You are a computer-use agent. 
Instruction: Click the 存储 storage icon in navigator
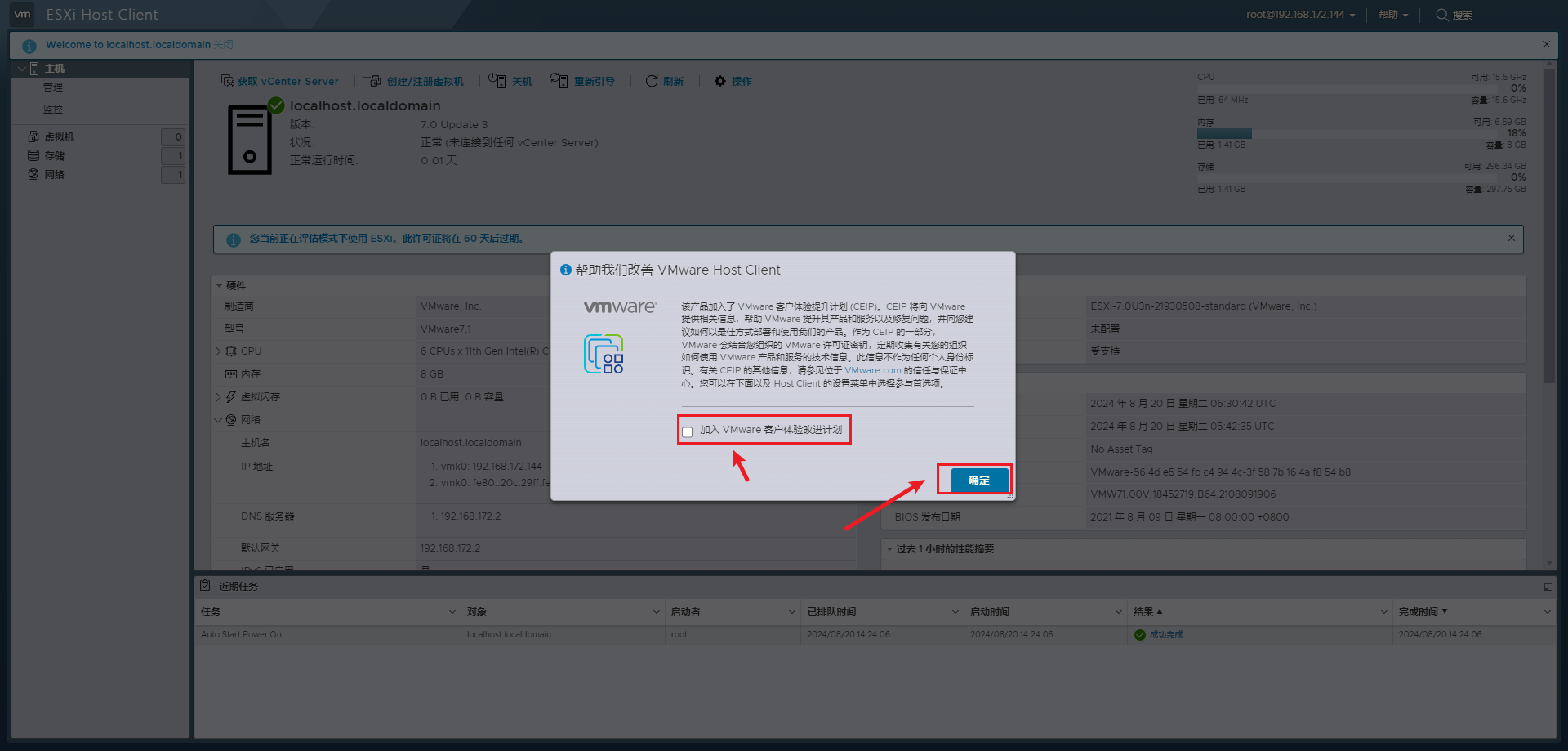pos(33,155)
